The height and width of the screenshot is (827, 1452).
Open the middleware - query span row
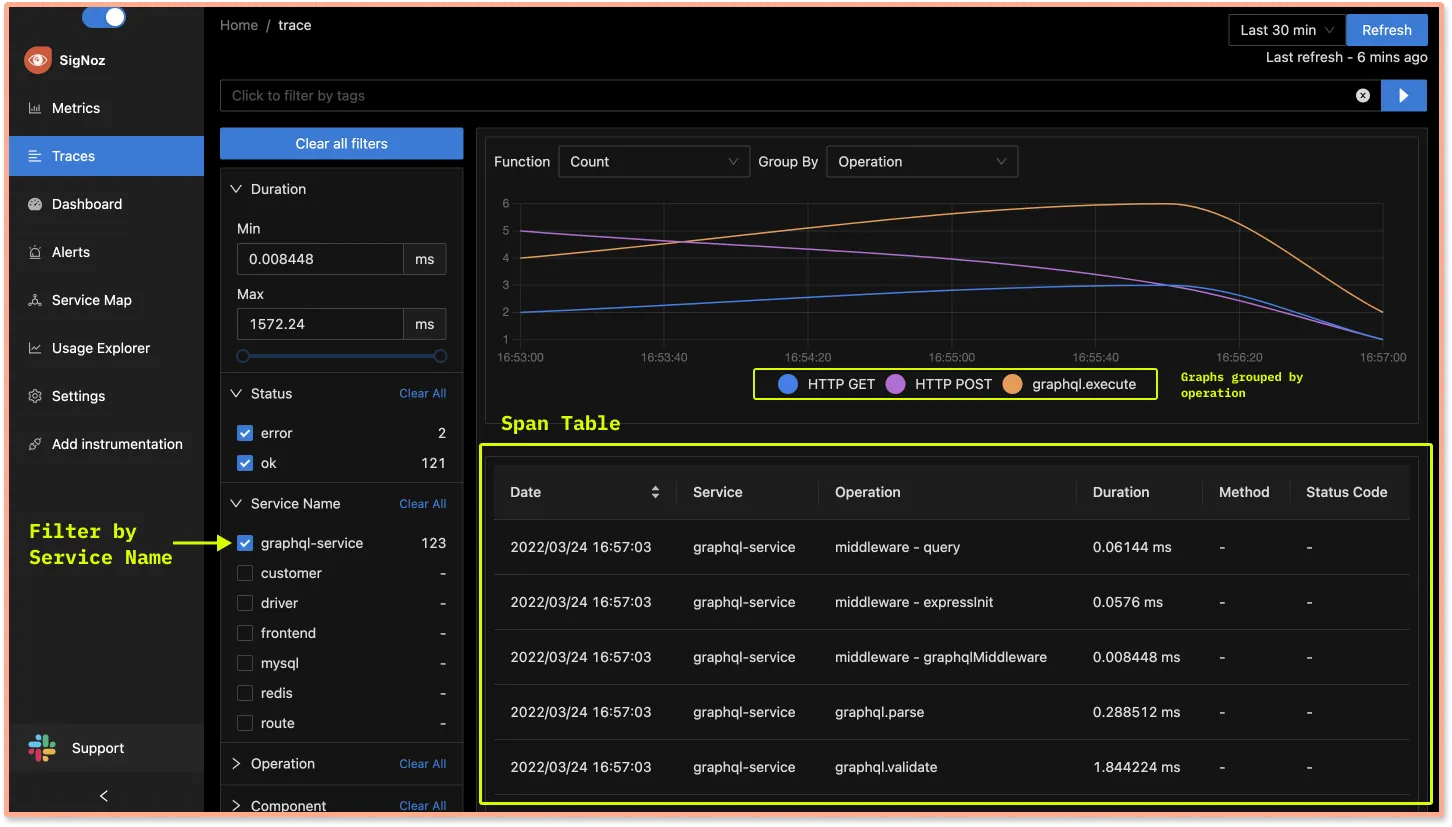[951, 547]
